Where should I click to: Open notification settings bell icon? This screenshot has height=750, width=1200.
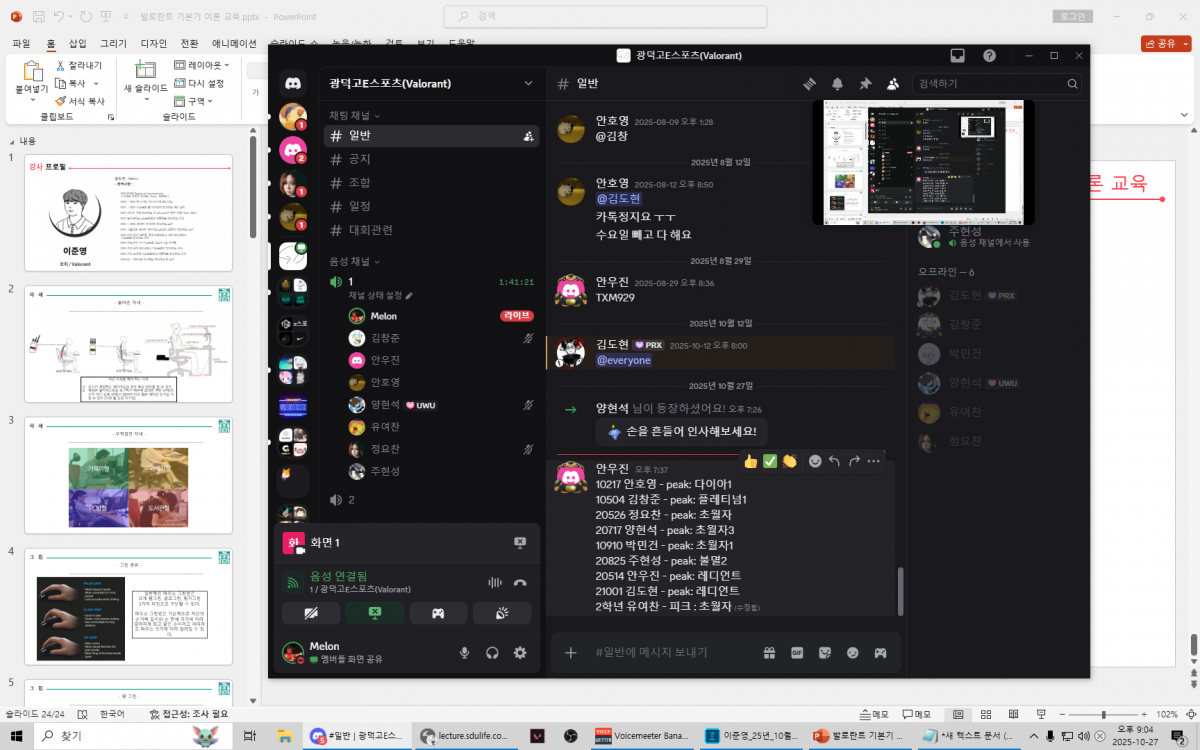pos(838,84)
